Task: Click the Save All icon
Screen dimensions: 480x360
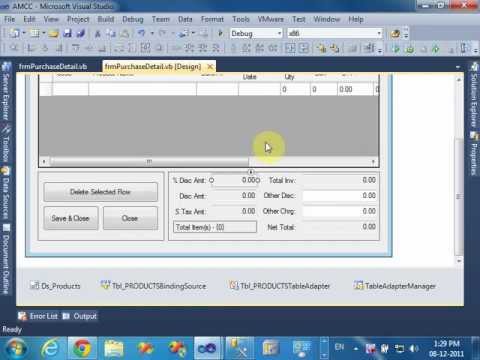Action: click(80, 33)
